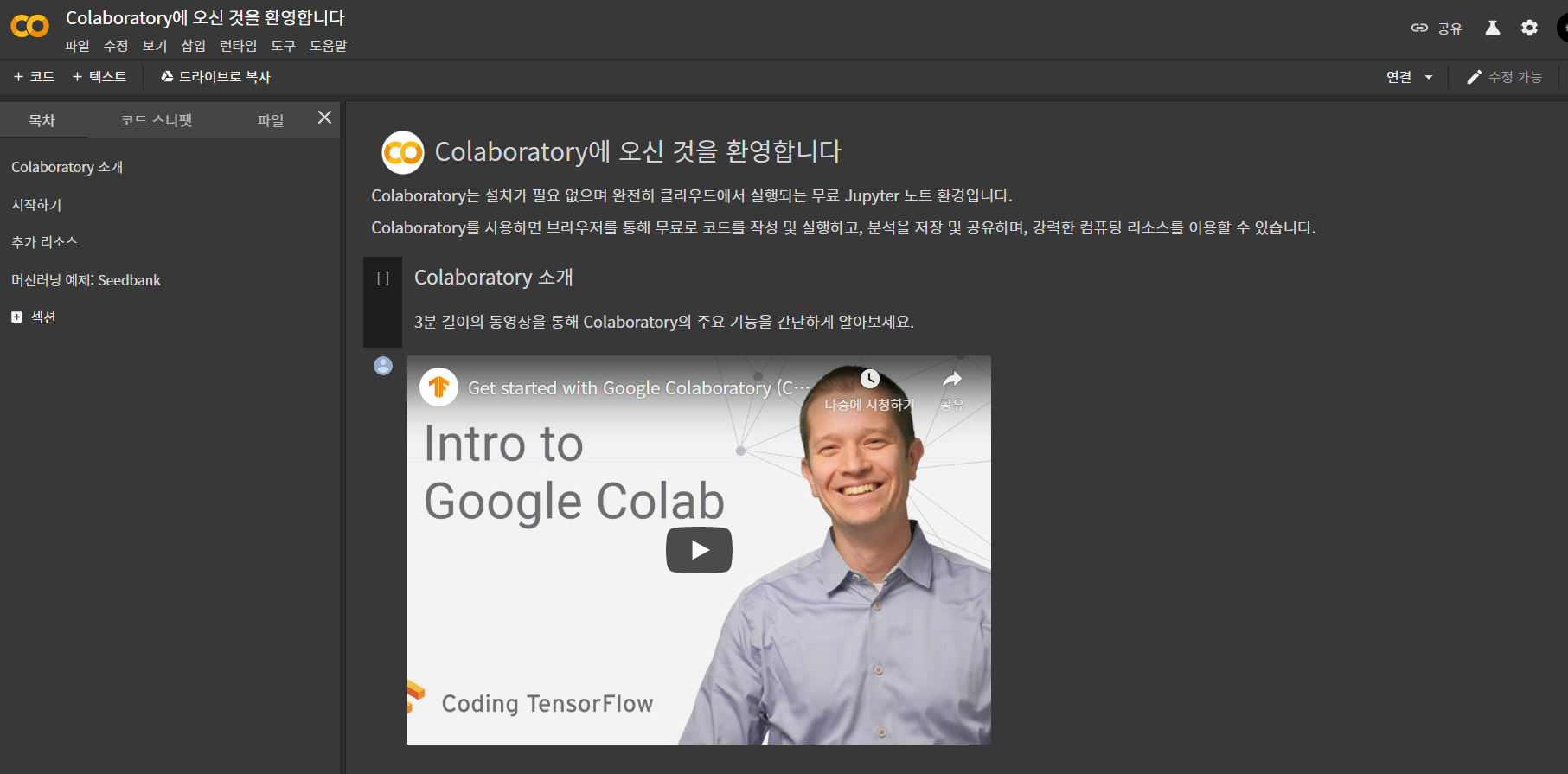Expand the 연결 dropdown arrow
This screenshot has height=774, width=1568.
point(1429,77)
